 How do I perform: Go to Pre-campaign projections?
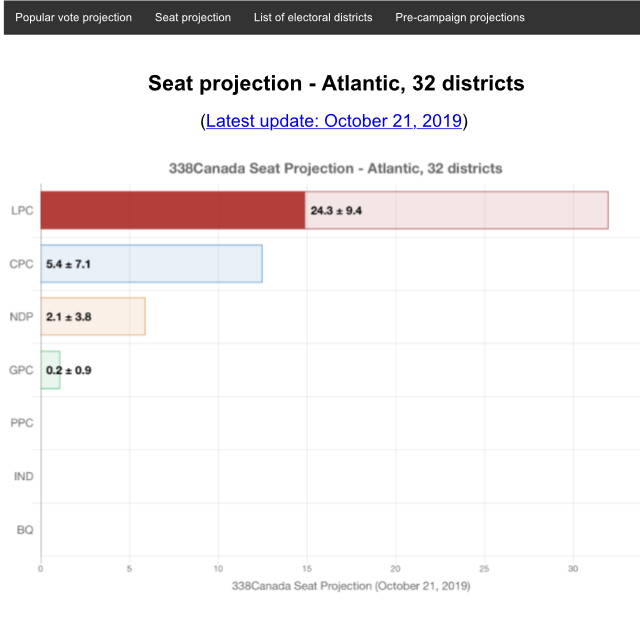[460, 18]
